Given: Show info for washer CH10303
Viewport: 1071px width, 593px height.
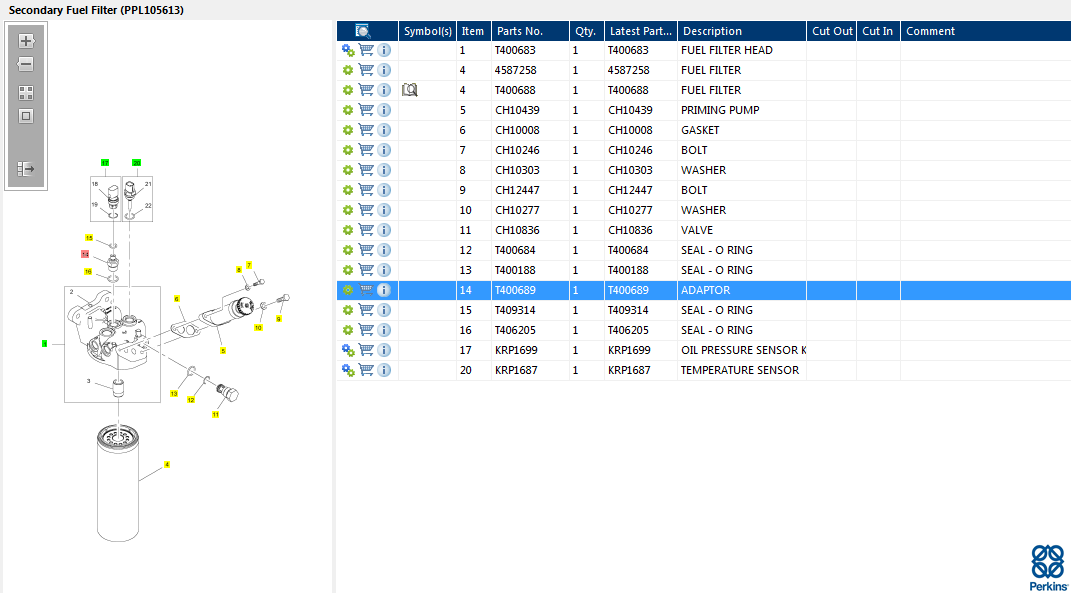Looking at the screenshot, I should pos(384,169).
